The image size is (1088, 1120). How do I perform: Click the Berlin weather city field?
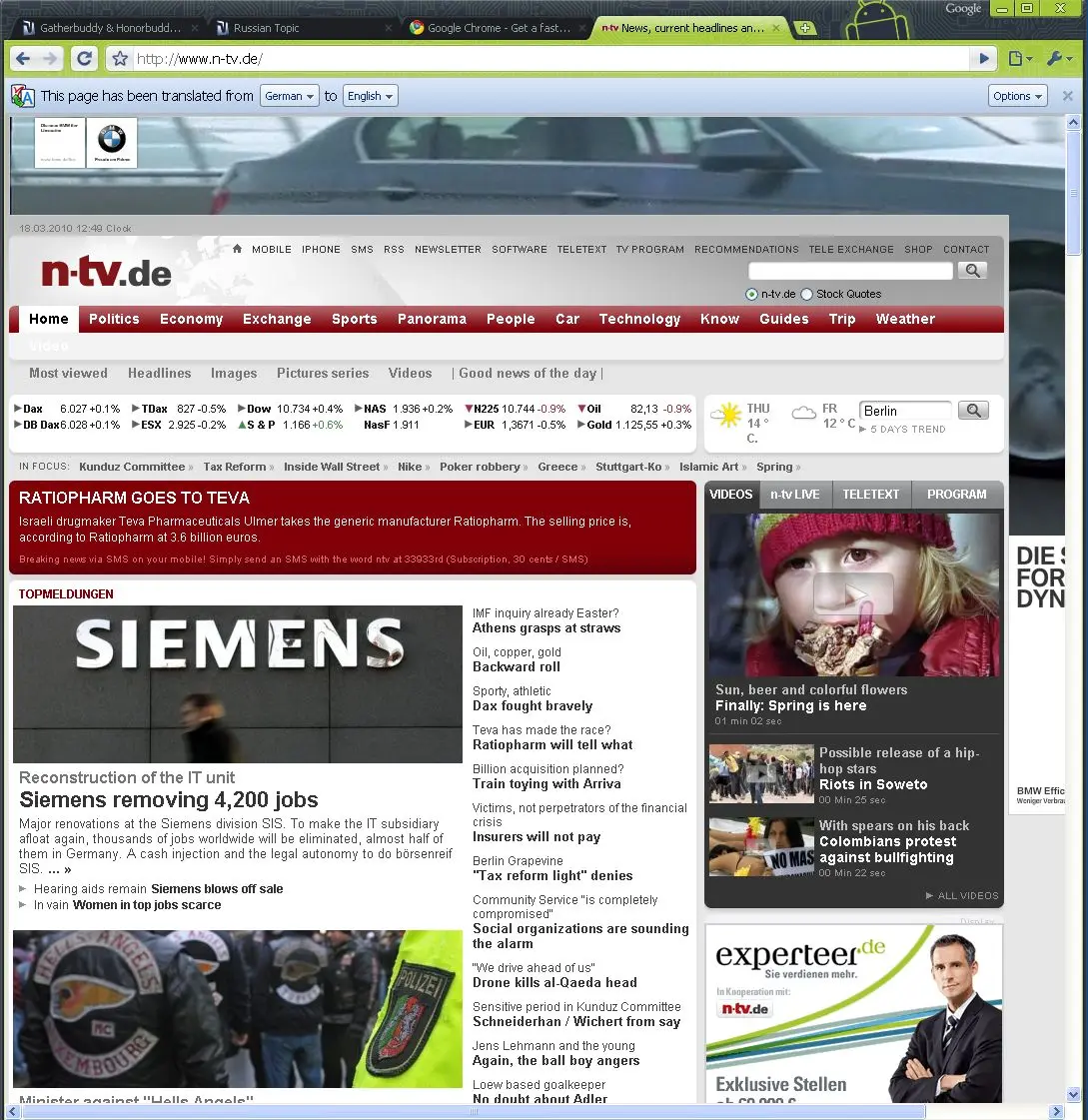905,411
